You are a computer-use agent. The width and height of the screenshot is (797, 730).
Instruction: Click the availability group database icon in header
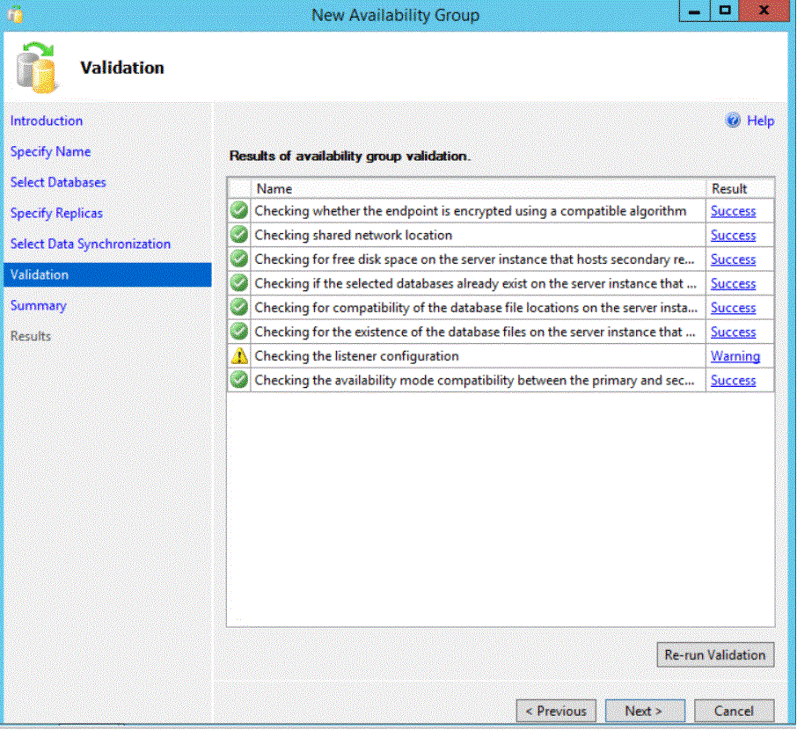click(37, 66)
